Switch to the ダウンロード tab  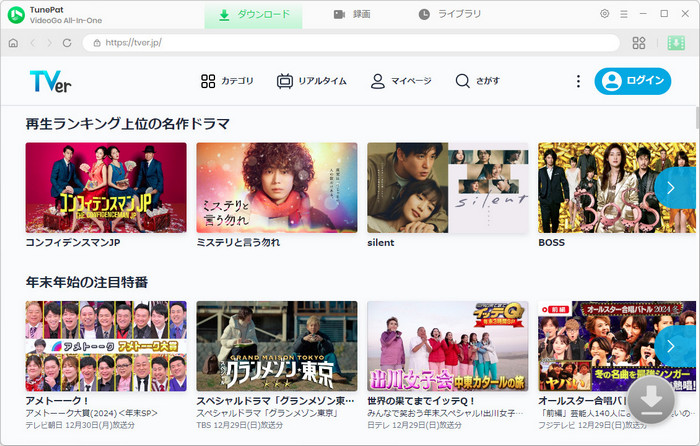[x=253, y=15]
